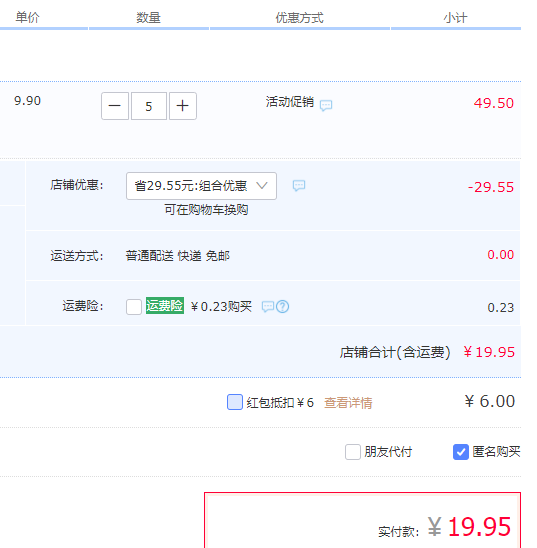Click the 优惠方式 column header
This screenshot has width=537, height=548.
(299, 17)
